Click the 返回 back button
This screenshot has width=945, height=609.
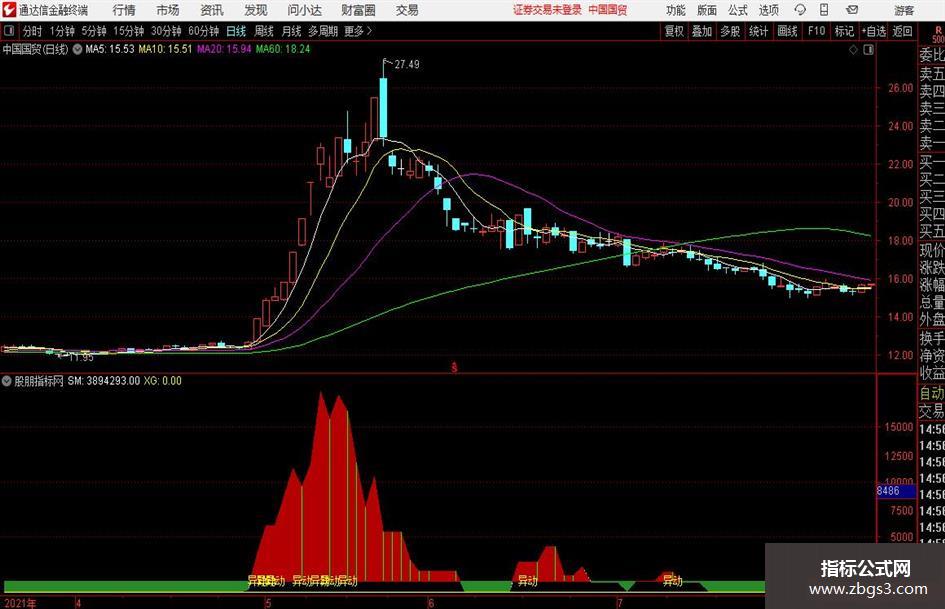902,31
